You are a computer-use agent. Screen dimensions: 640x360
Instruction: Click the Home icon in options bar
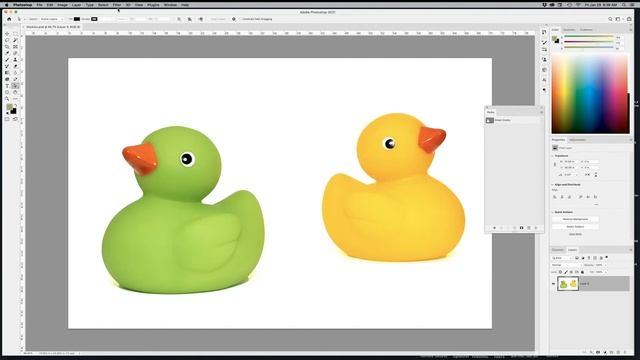[x=9, y=19]
